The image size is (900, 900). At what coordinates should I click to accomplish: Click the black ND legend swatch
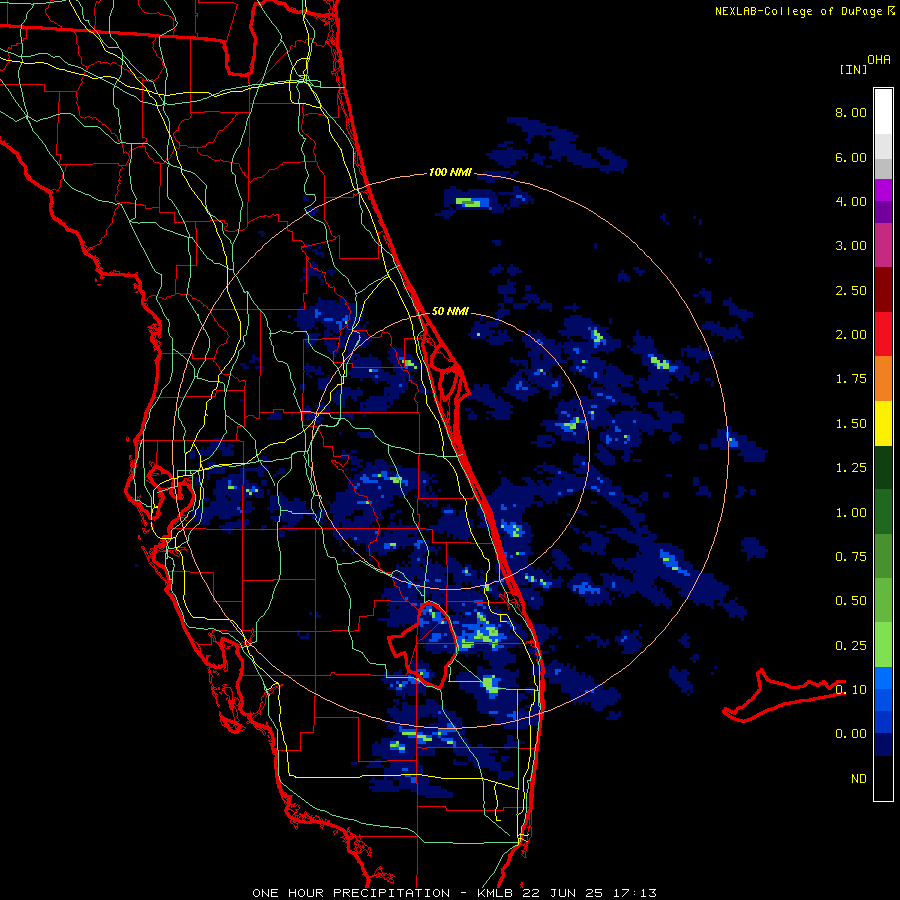(x=883, y=778)
